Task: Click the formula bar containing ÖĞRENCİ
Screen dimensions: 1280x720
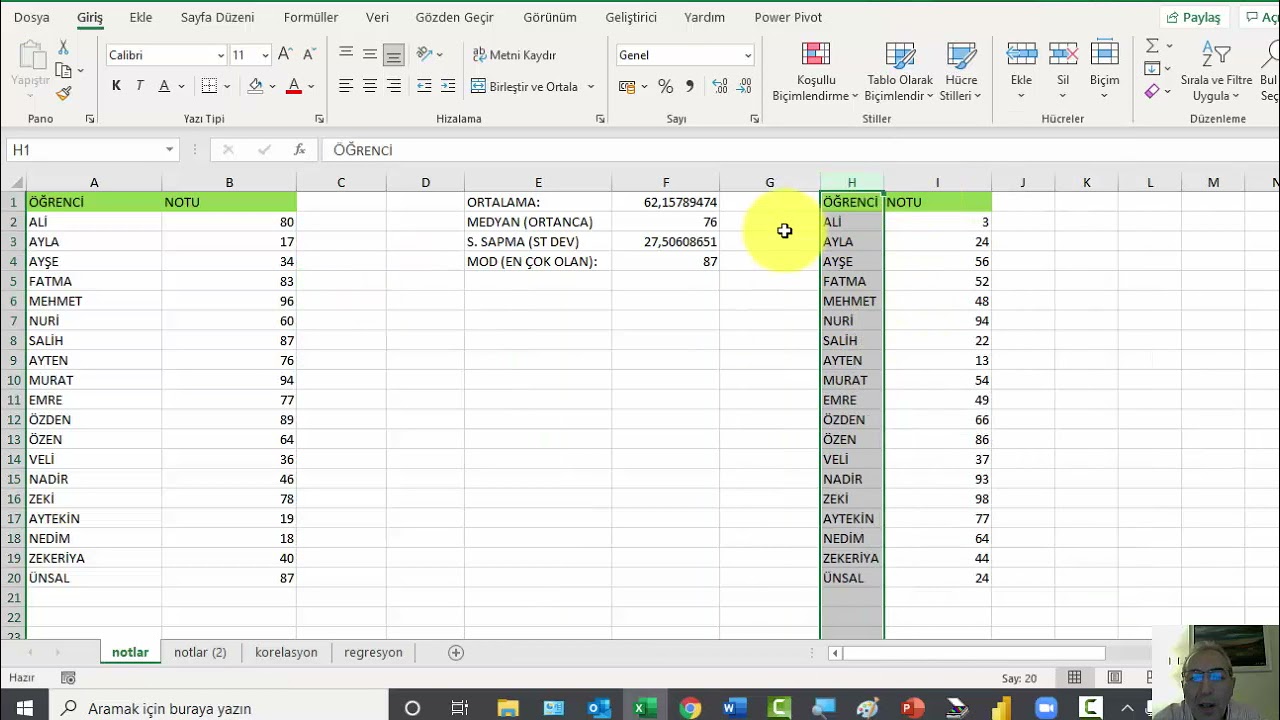Action: pyautogui.click(x=800, y=150)
